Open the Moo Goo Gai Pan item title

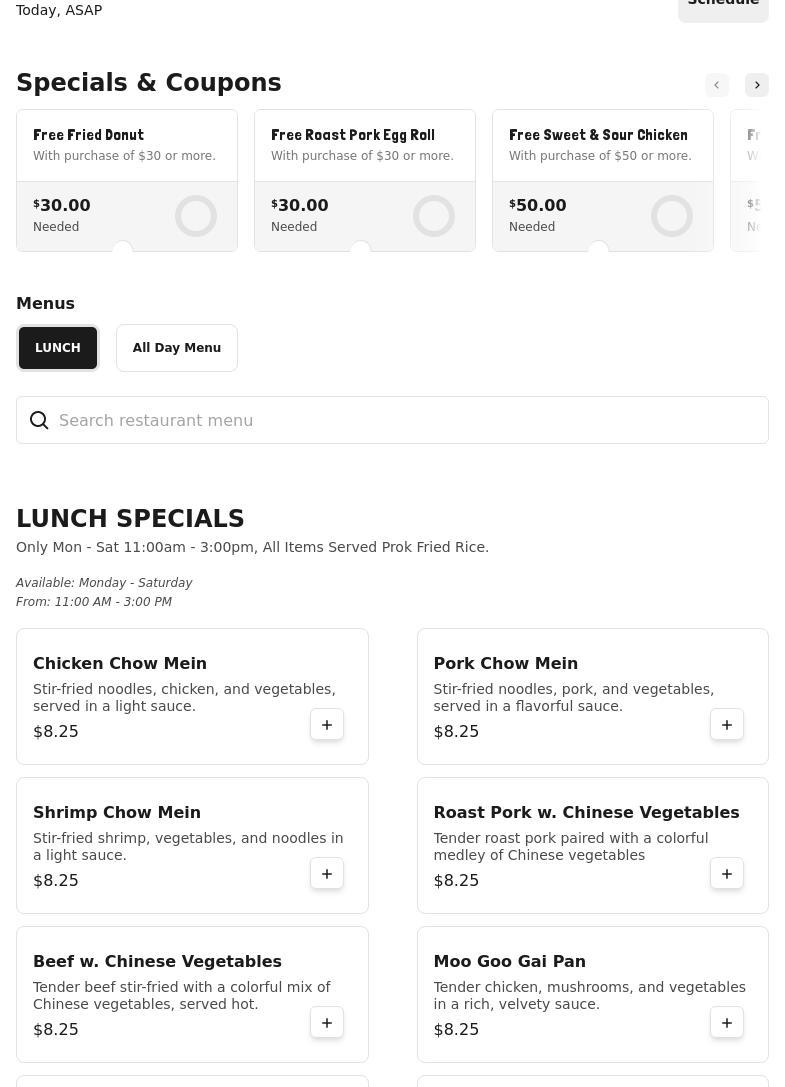(x=509, y=961)
